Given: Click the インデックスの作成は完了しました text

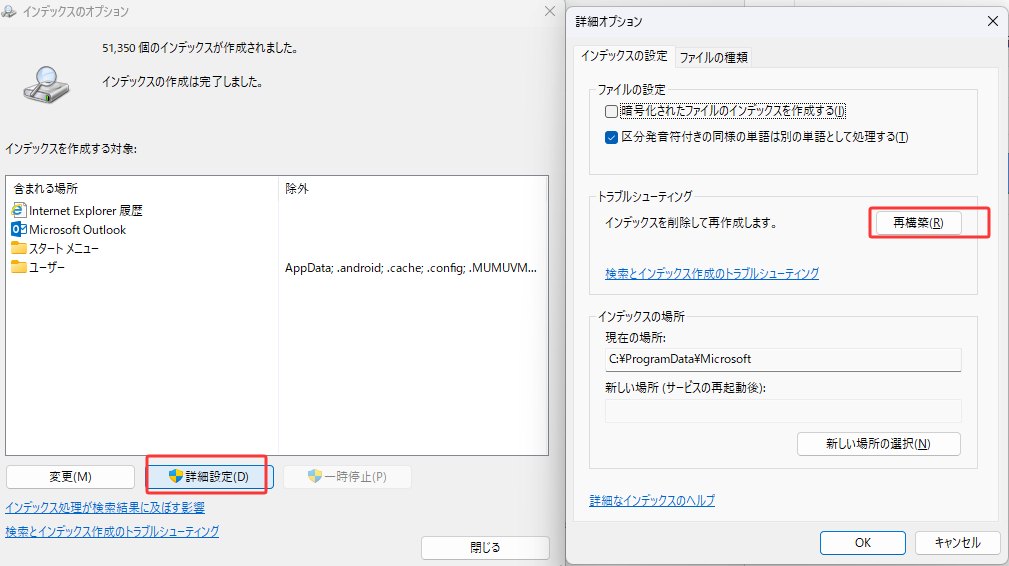Looking at the screenshot, I should 182,82.
